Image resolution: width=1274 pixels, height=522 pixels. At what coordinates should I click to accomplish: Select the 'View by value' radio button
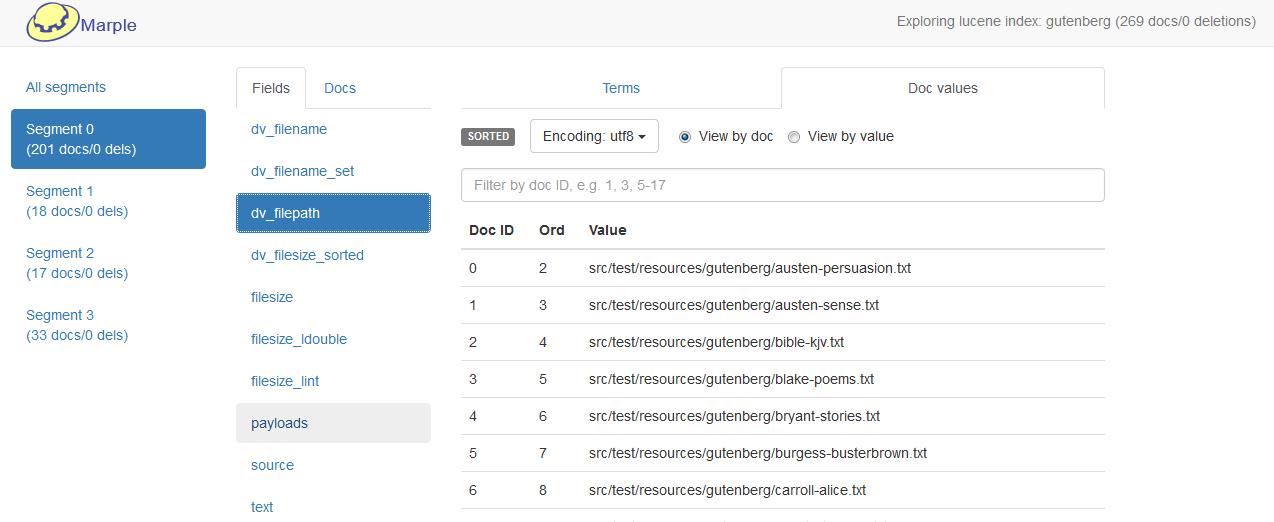click(794, 137)
